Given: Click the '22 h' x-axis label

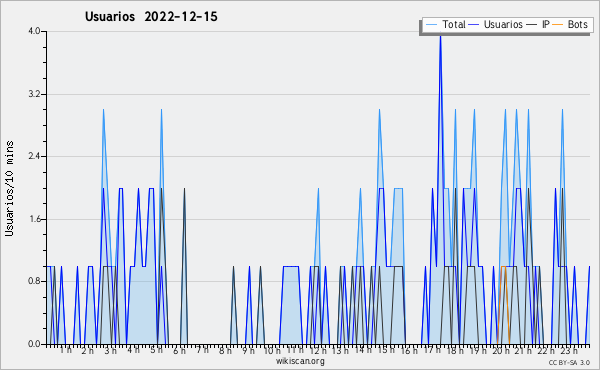Looking at the screenshot, I should point(546,350).
